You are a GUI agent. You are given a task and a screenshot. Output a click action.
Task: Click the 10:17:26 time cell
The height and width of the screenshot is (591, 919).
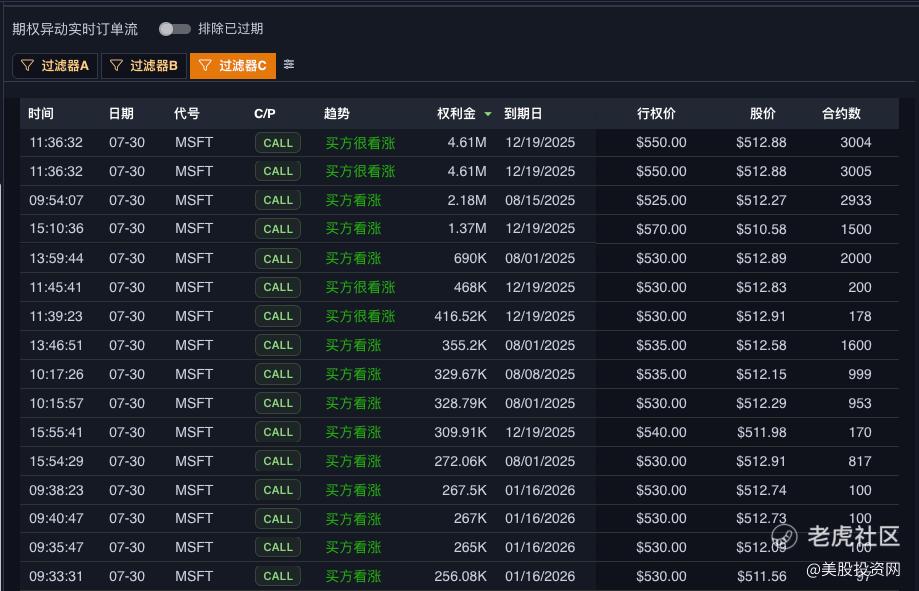pyautogui.click(x=56, y=374)
